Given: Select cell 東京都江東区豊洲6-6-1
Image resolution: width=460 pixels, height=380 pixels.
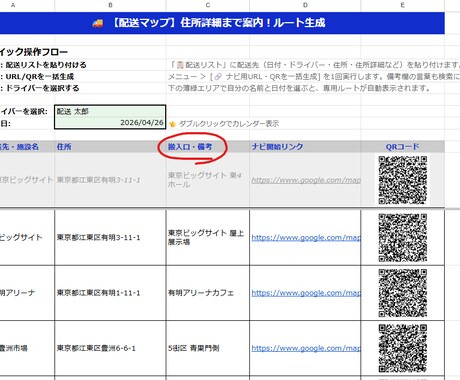Looking at the screenshot, I should 110,348.
